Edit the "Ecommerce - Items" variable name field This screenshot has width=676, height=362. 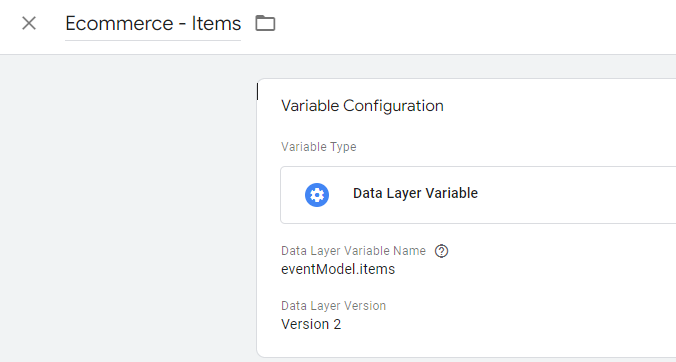(153, 24)
